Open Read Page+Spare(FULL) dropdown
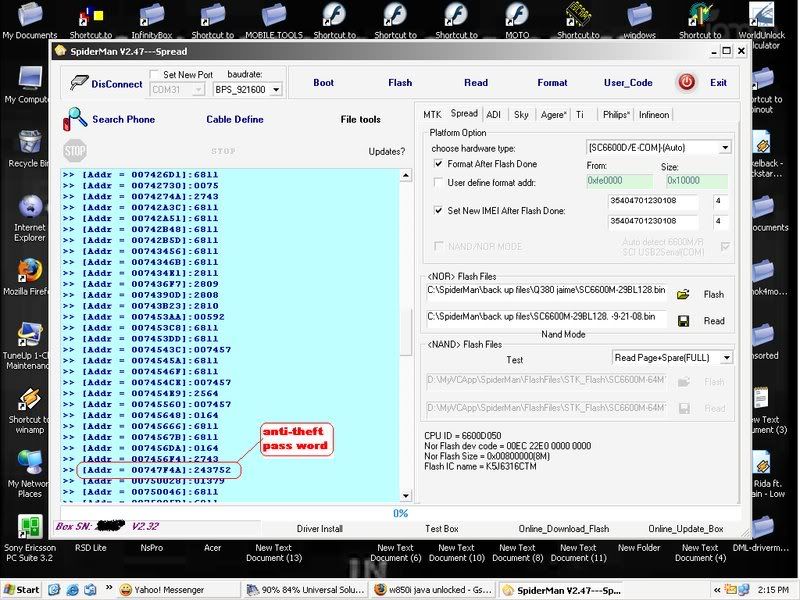 (727, 358)
